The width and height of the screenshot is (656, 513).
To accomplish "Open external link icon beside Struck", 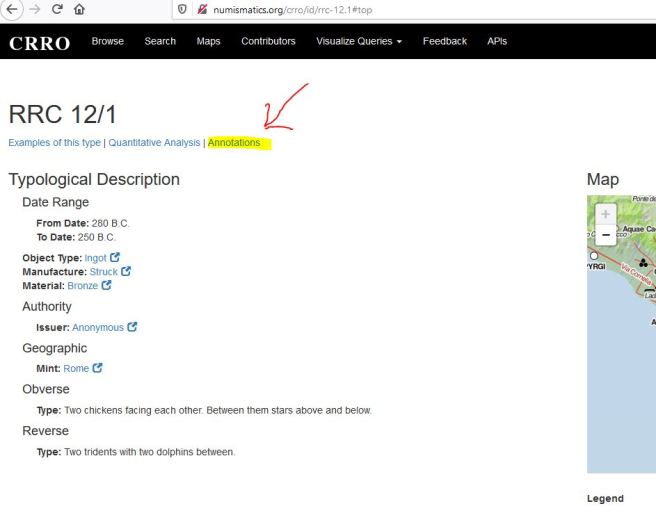I will pyautogui.click(x=126, y=272).
